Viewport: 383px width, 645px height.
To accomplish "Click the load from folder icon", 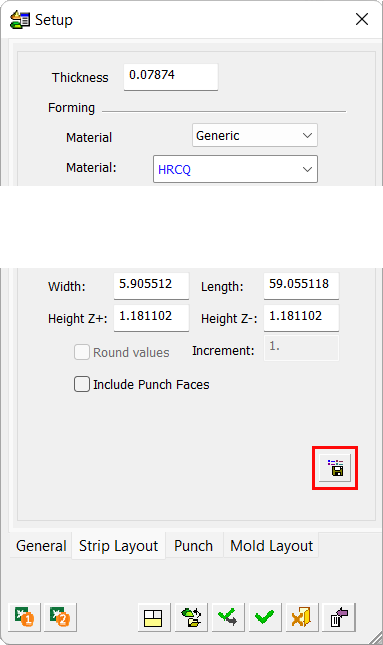I will tap(191, 617).
